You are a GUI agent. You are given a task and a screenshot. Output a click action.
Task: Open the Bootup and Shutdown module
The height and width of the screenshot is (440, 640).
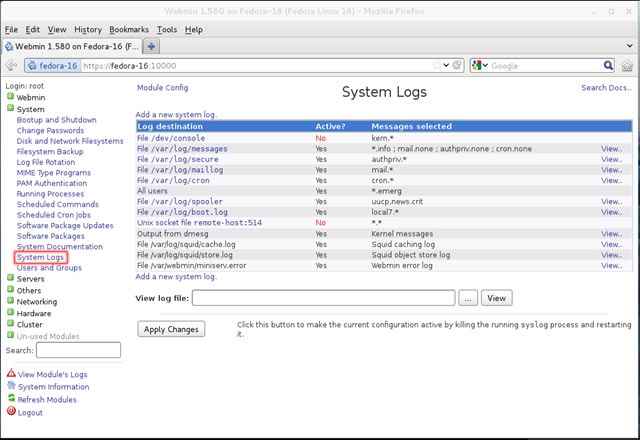point(57,120)
